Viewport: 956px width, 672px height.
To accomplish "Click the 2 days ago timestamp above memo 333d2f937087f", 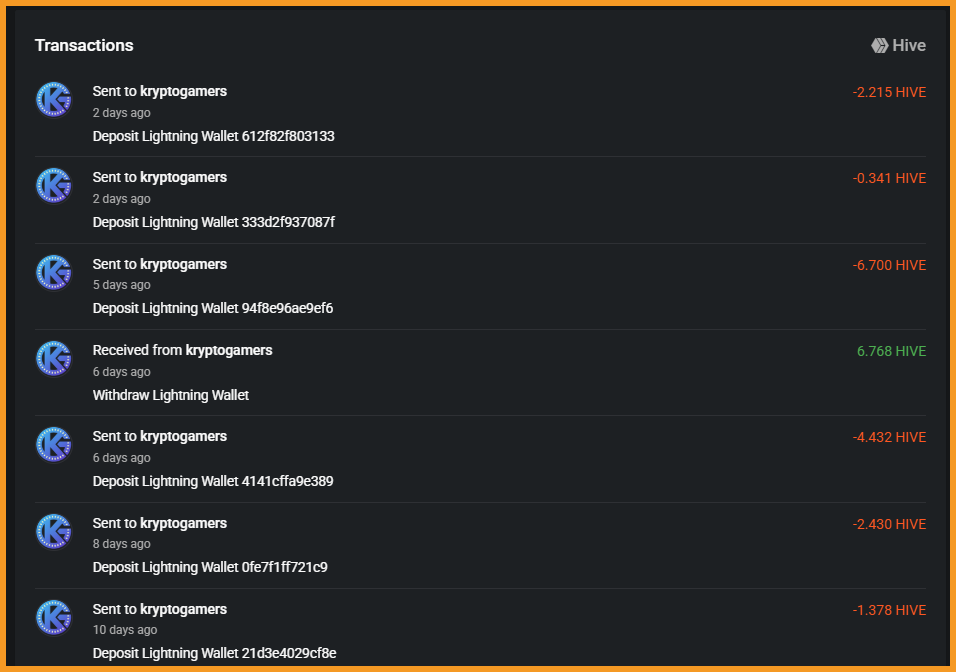I will pyautogui.click(x=121, y=199).
